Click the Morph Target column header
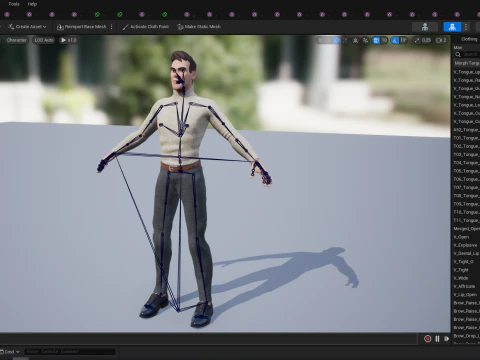This screenshot has width=480, height=360. 467,63
